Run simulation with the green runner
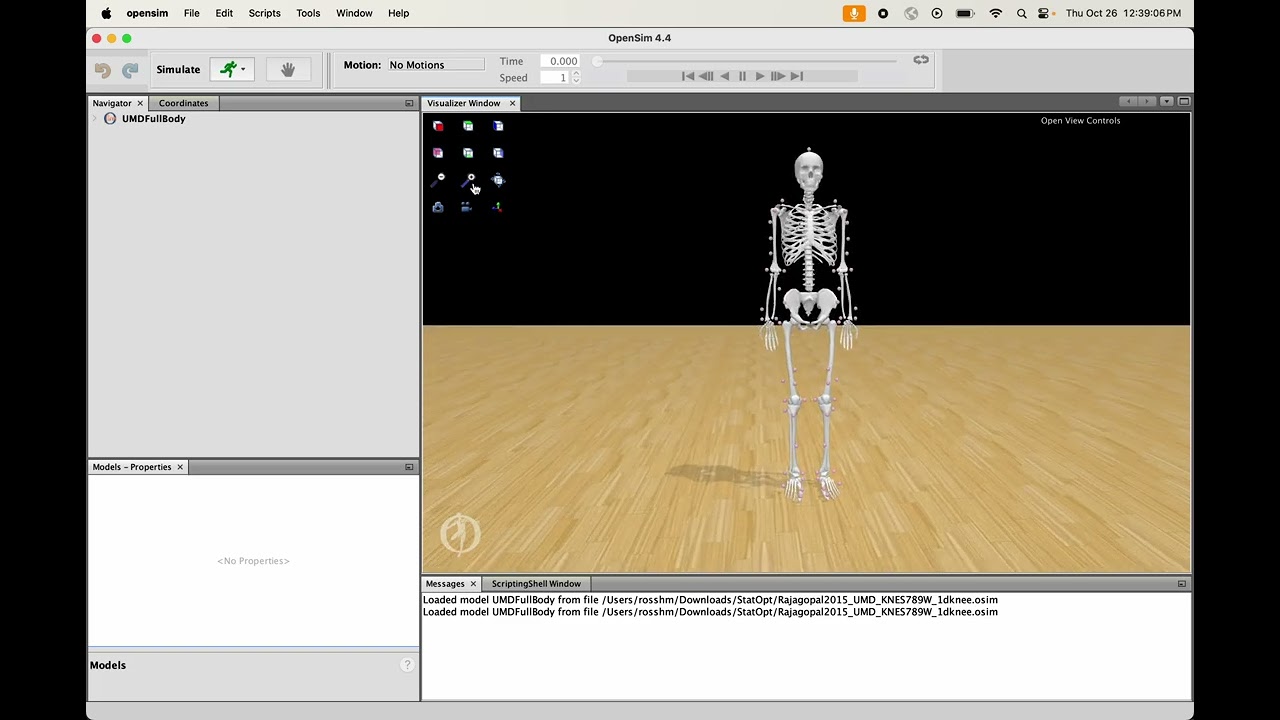This screenshot has width=1280, height=720. 228,69
